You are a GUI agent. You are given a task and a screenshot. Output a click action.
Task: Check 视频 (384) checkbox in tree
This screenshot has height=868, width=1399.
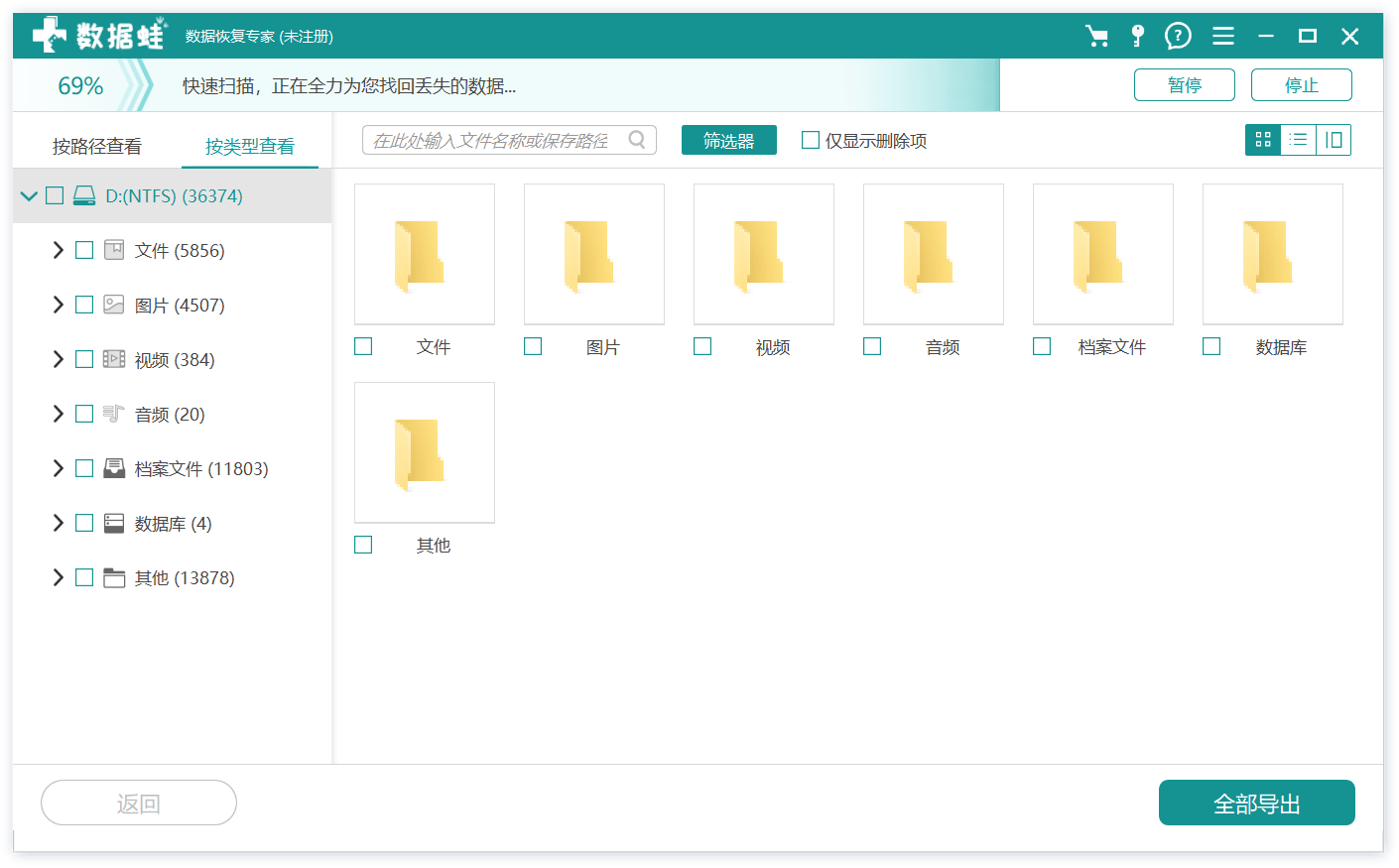84,359
